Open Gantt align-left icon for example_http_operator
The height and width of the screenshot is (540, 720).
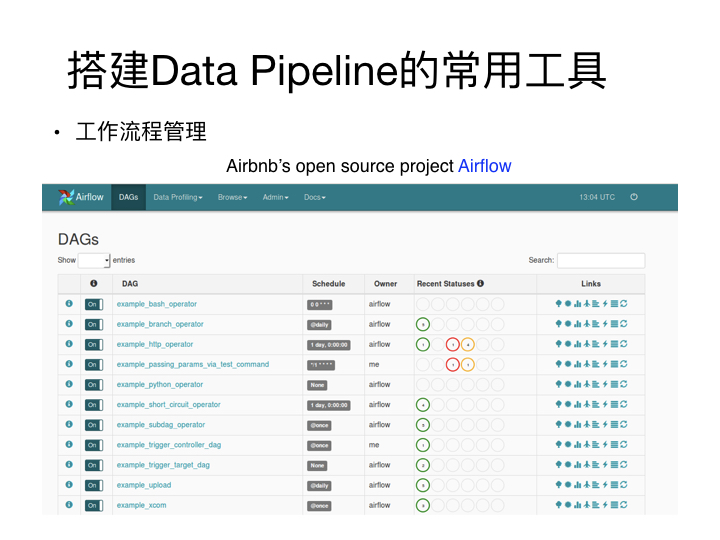click(x=596, y=344)
